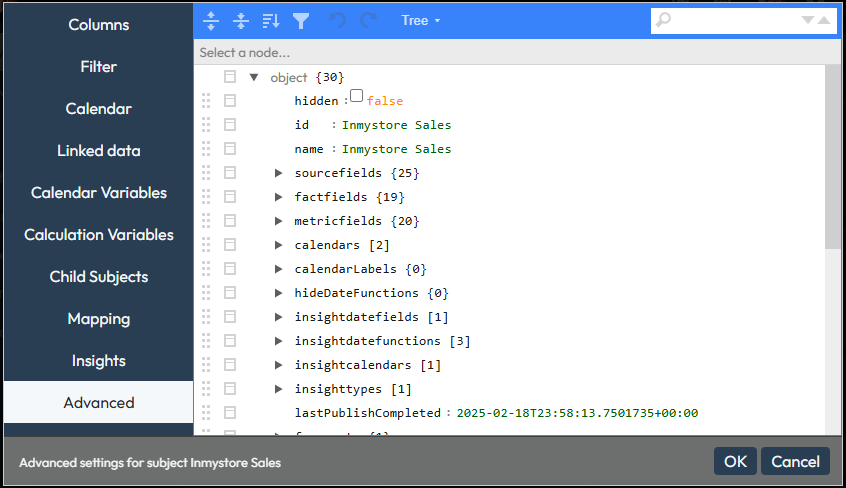Open action menu for hideDateFunctions row
Screen dimensions: 846x488
coord(230,293)
